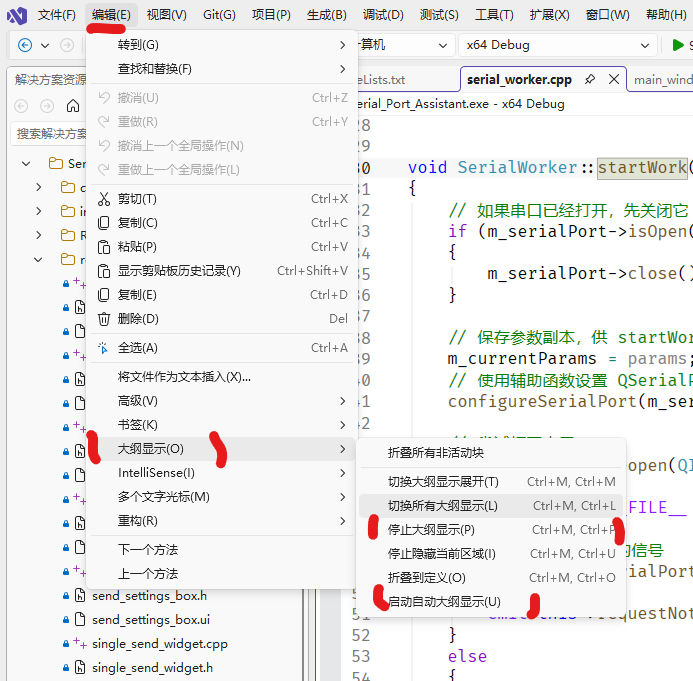Open the 扩展(X) menu
This screenshot has width=693, height=681.
[549, 15]
